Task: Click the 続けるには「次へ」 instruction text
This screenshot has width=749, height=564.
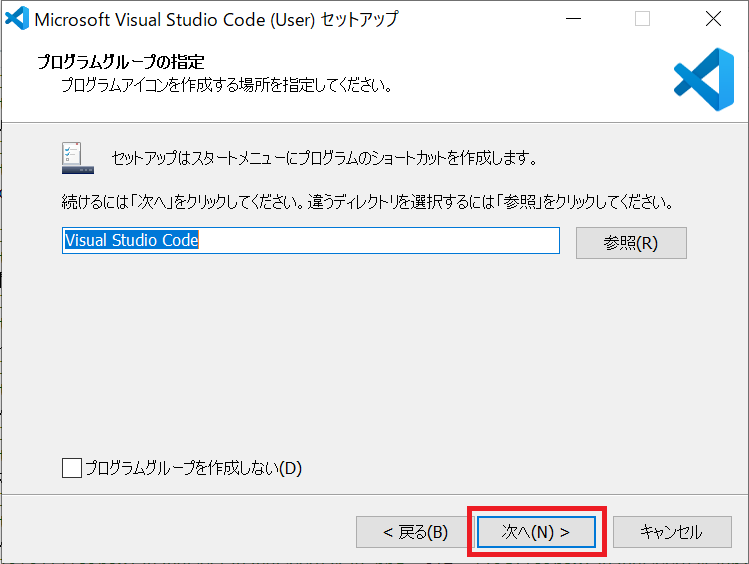Action: click(x=367, y=202)
